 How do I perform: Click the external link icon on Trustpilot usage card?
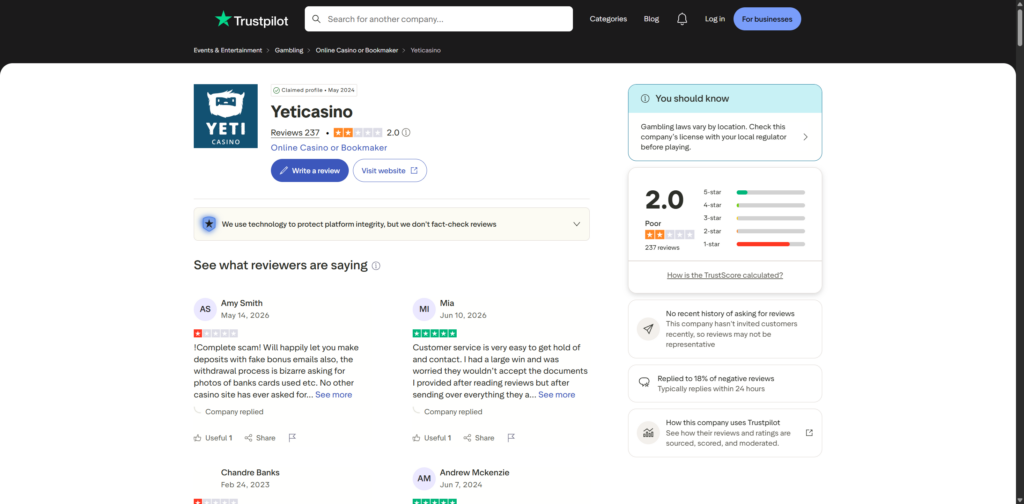[x=809, y=432]
